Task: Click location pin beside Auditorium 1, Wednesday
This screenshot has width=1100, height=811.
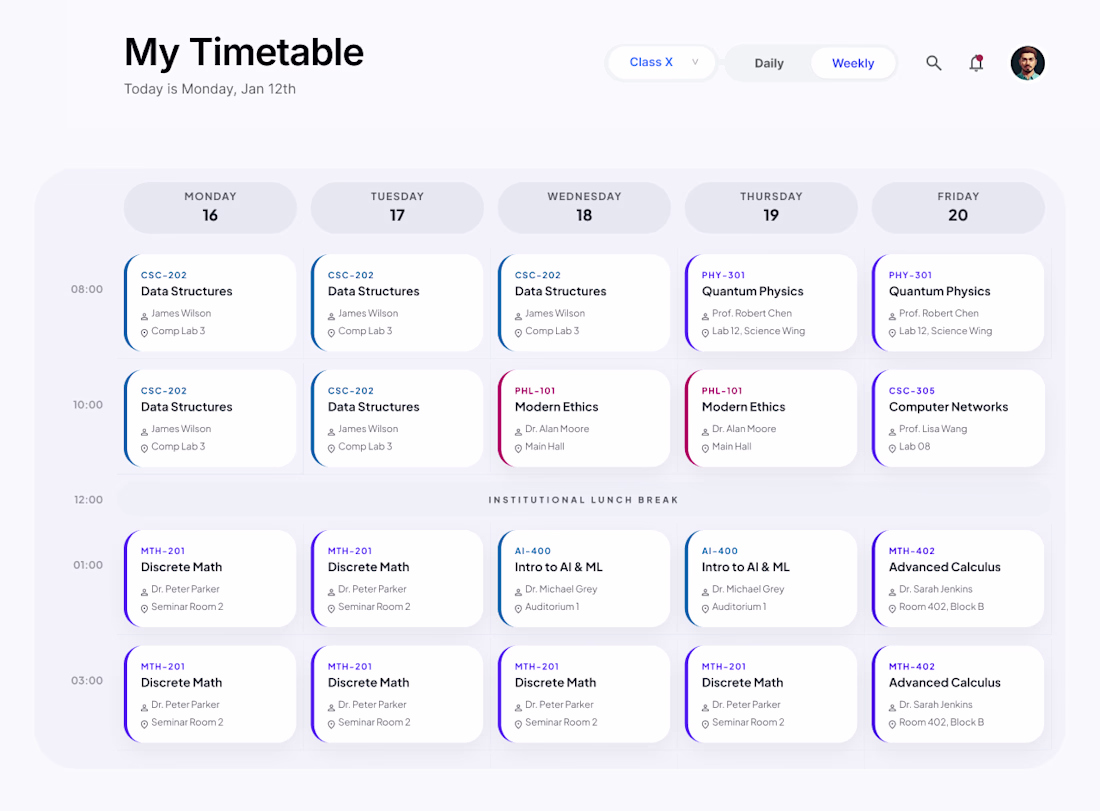Action: coord(518,608)
